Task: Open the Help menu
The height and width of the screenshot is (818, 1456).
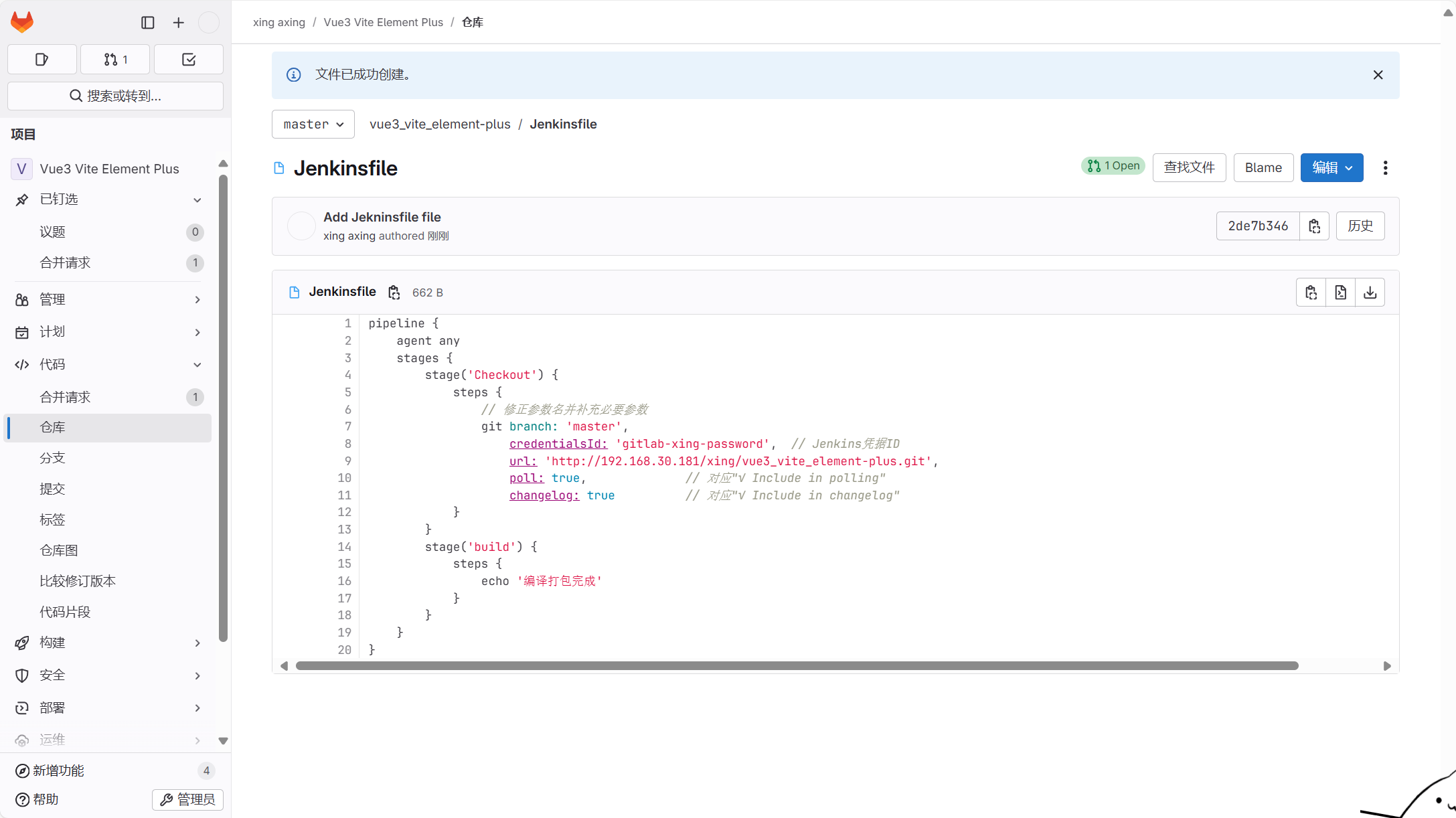Action: (x=37, y=800)
